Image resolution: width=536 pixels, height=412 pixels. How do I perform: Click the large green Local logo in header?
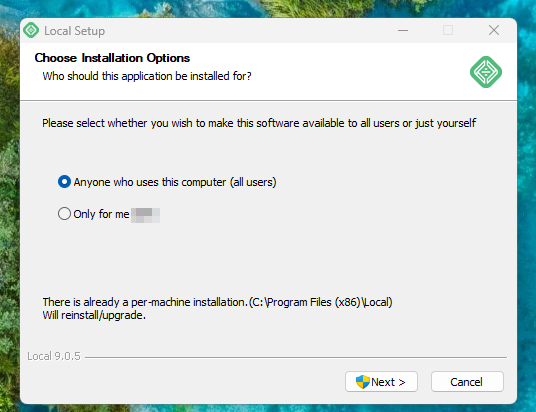click(x=486, y=72)
